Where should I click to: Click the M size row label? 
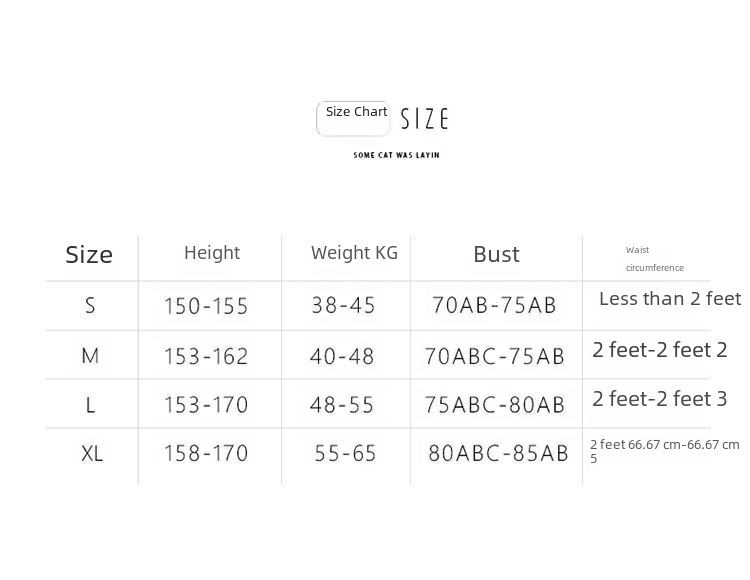(x=90, y=356)
